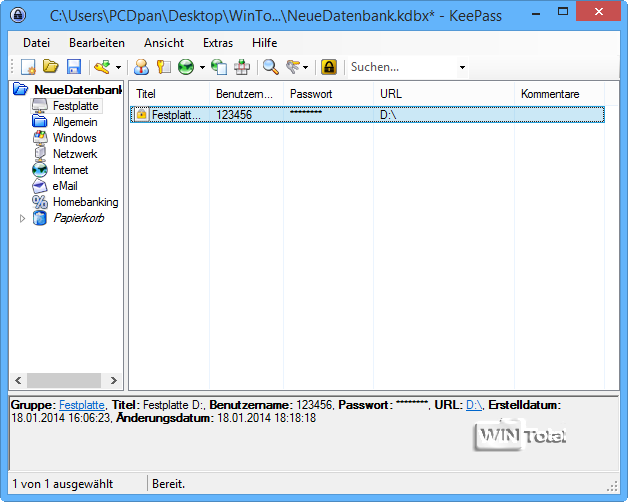Click the KeePass lock icon in title bar
The height and width of the screenshot is (502, 628).
click(x=18, y=15)
